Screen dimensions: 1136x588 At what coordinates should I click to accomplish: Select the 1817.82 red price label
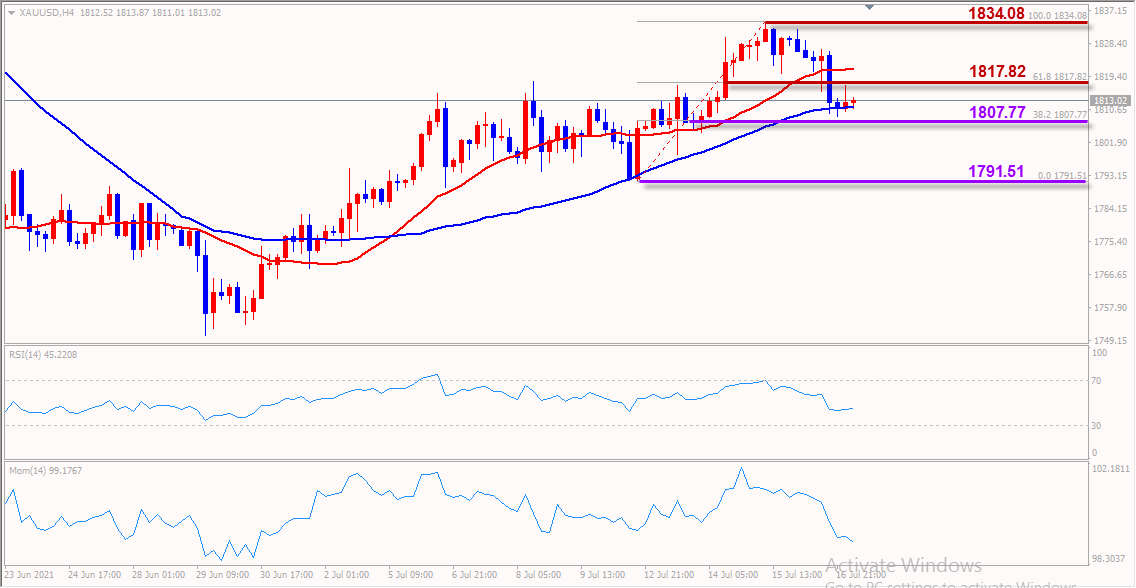click(997, 72)
